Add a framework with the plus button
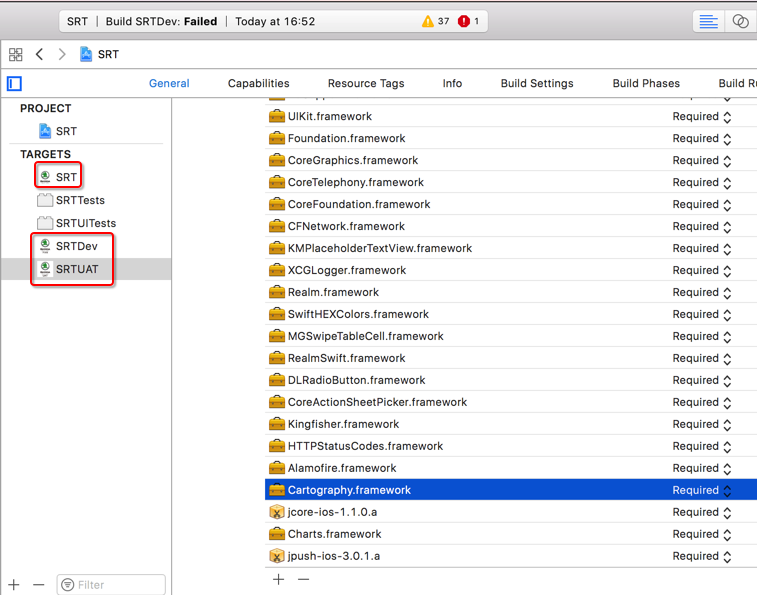Screen dimensions: 757x595 point(279,579)
